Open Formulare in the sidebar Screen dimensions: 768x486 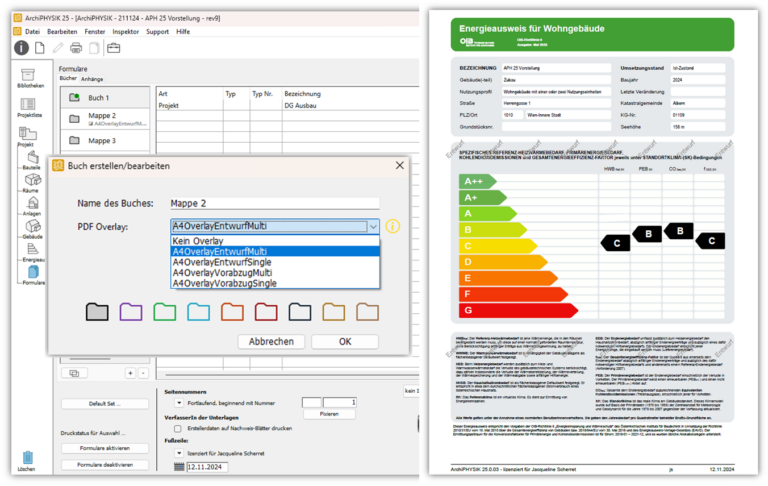click(x=33, y=275)
